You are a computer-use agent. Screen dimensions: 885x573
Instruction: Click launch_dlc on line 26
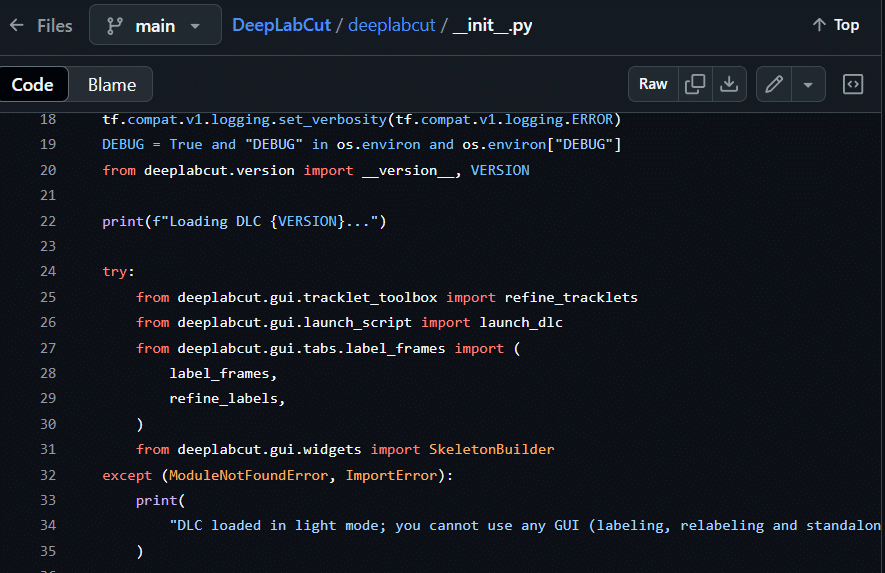tap(521, 322)
